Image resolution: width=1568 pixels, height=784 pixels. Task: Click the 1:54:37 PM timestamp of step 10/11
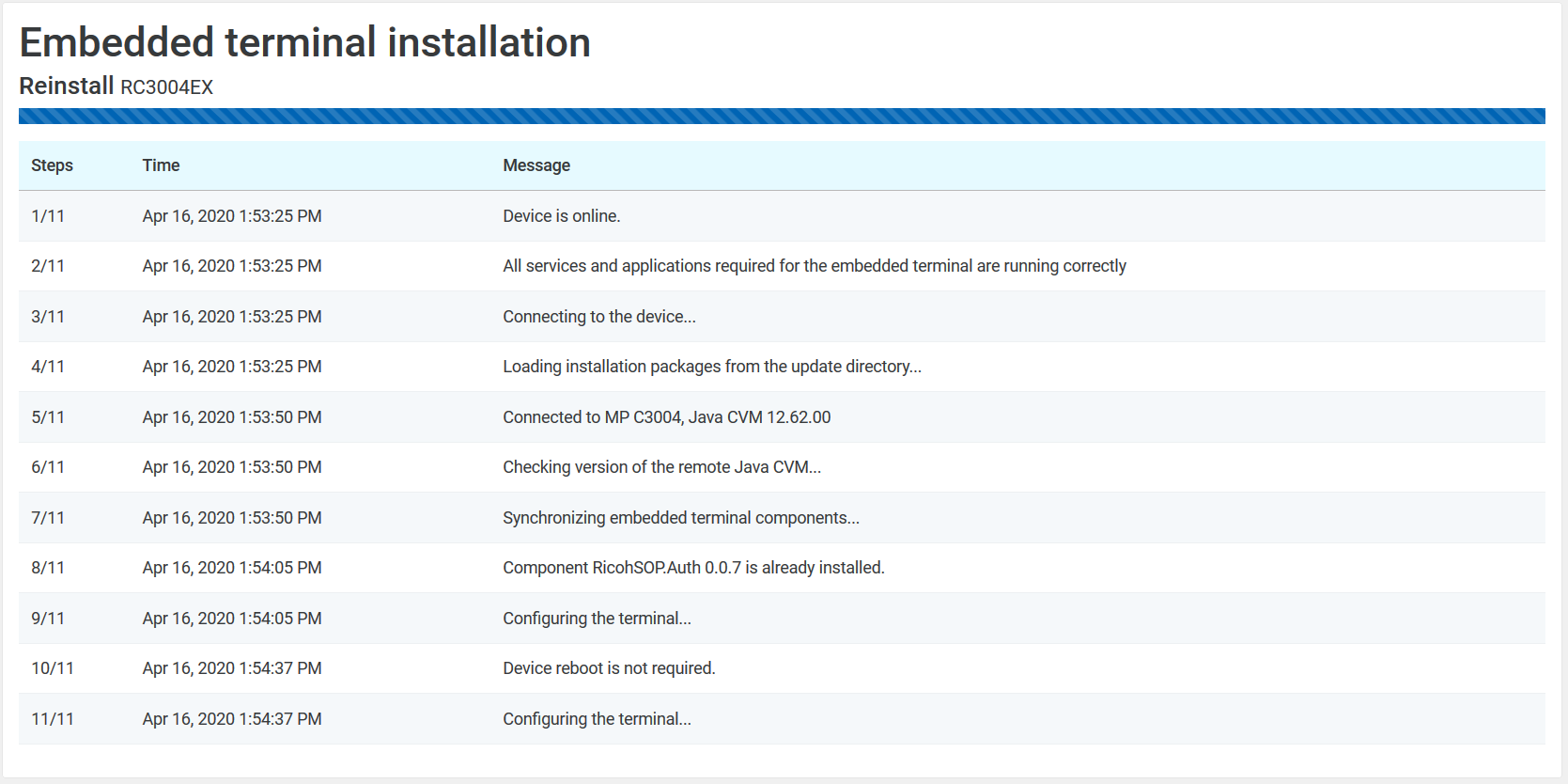(232, 668)
